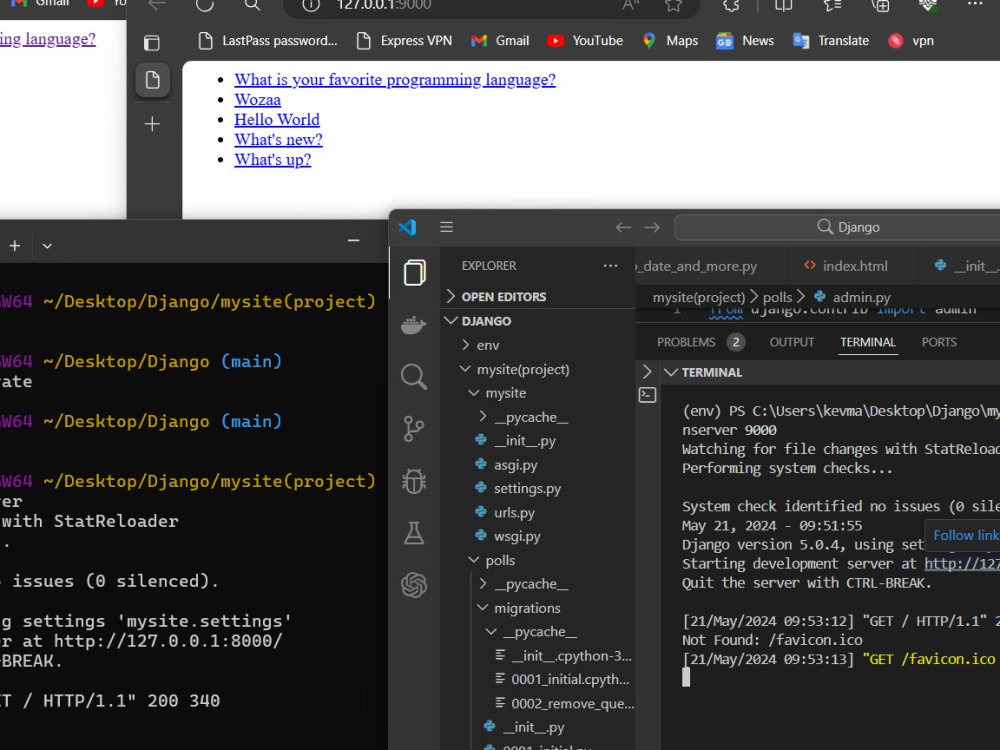Toggle browser vertical tabs panel icon
This screenshot has height=750, width=1000.
(x=152, y=43)
